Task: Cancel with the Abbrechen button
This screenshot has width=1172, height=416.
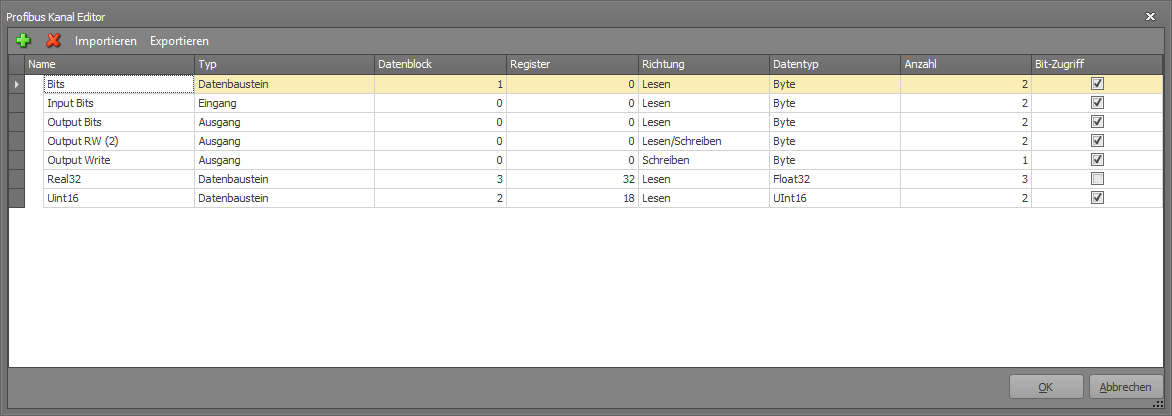Action: pos(1126,387)
